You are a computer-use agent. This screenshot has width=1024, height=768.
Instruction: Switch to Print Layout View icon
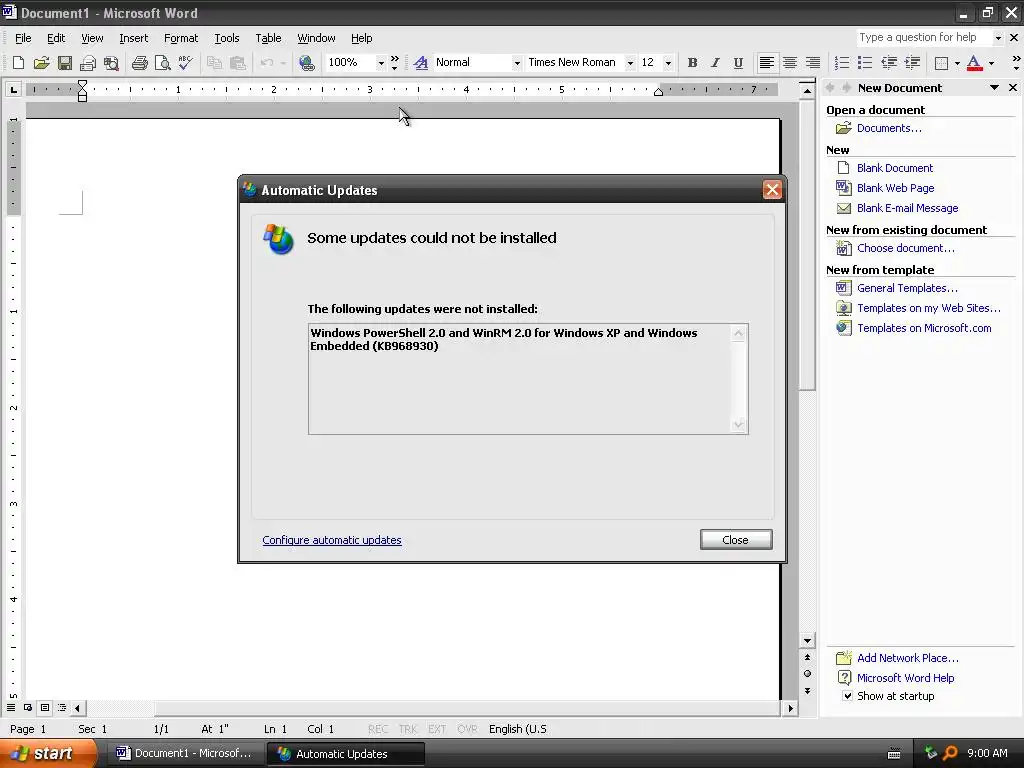(x=45, y=707)
